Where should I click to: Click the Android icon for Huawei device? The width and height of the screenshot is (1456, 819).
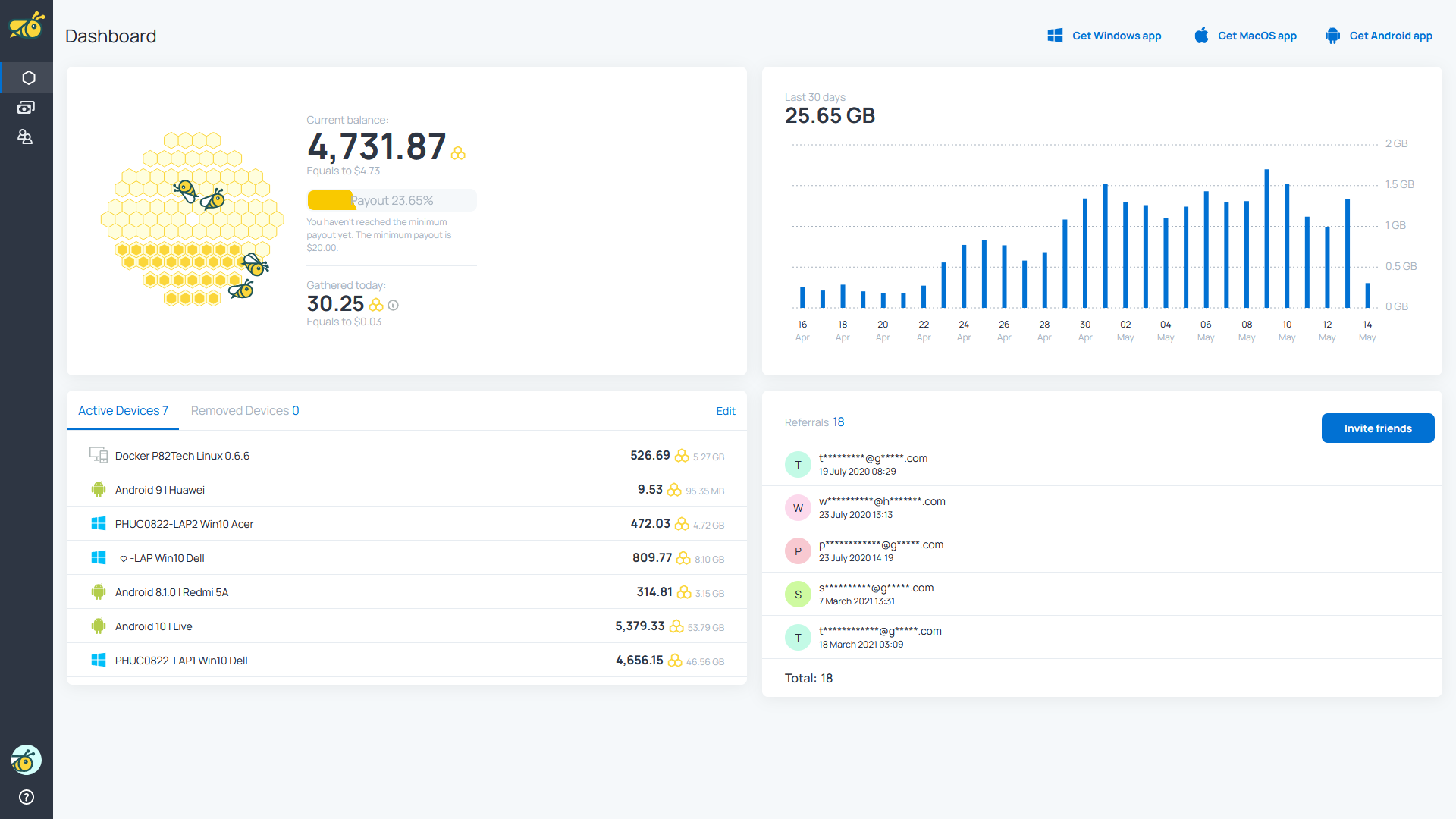99,489
